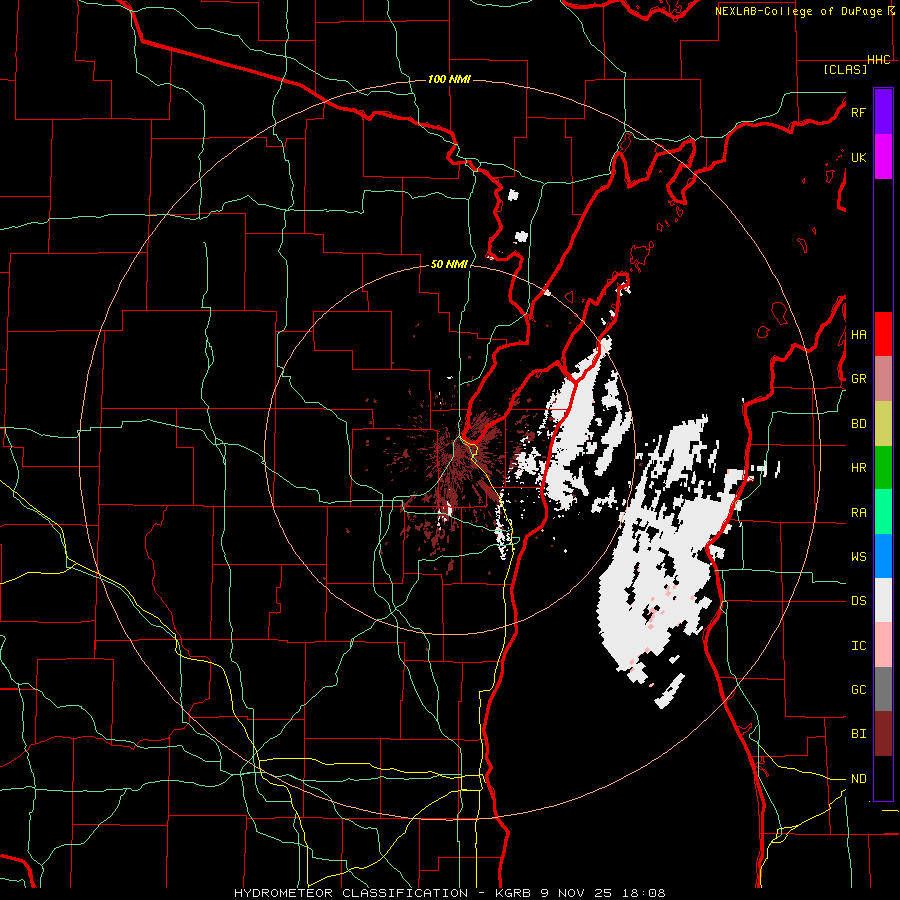
Task: Click the UK legend label
Action: (858, 157)
